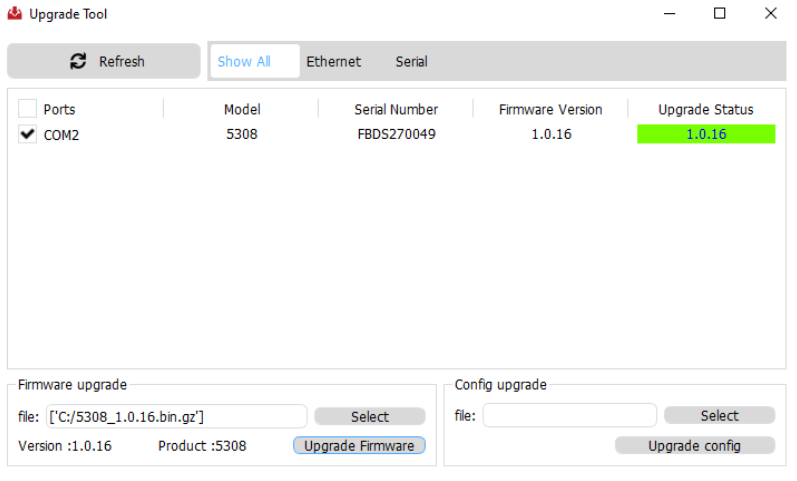797x481 pixels.
Task: Click the config file input field
Action: [x=569, y=416]
